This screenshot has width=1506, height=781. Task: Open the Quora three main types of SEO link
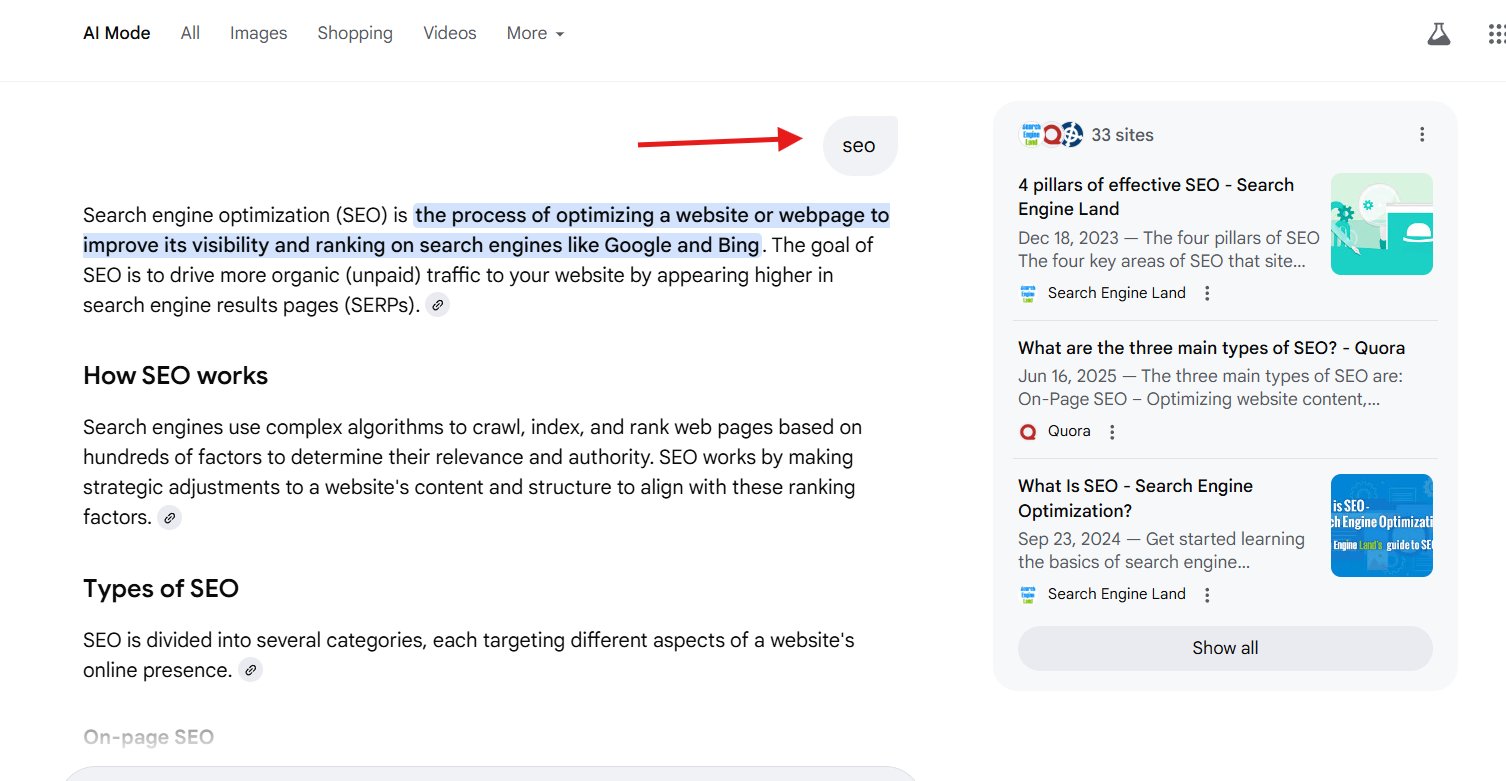point(1211,347)
